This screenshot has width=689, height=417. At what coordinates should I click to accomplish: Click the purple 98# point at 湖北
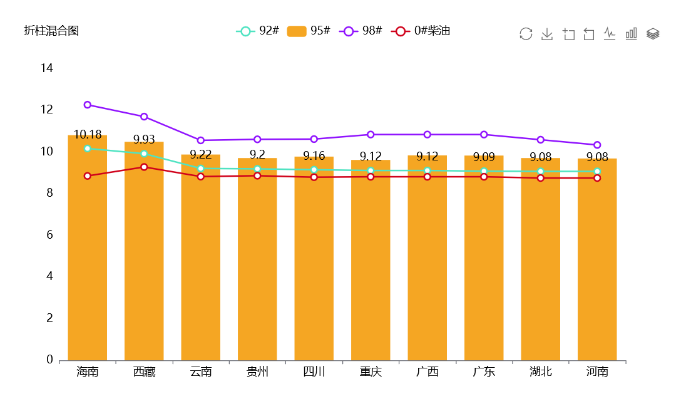coord(540,140)
